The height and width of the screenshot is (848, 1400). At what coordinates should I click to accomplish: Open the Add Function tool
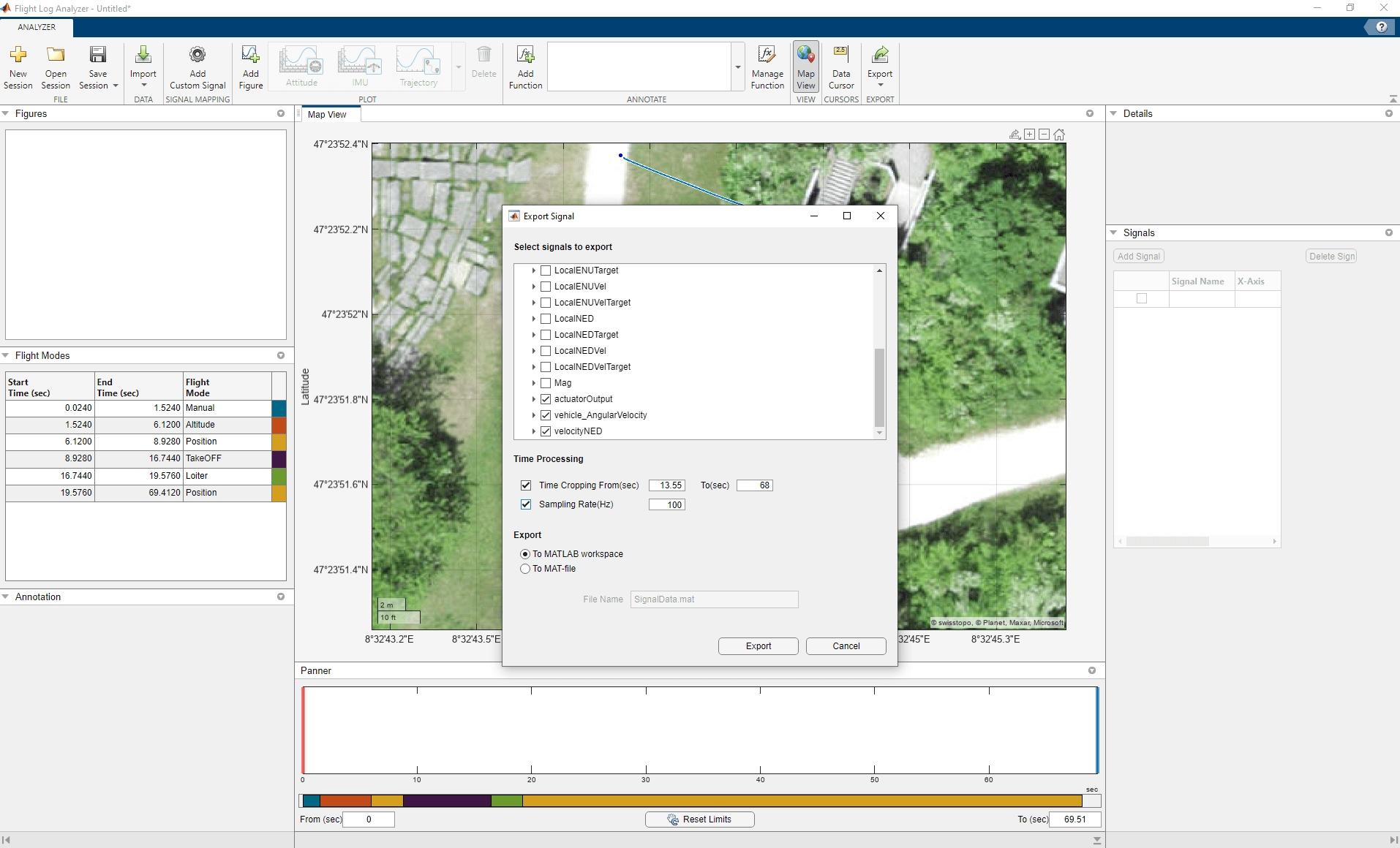525,56
